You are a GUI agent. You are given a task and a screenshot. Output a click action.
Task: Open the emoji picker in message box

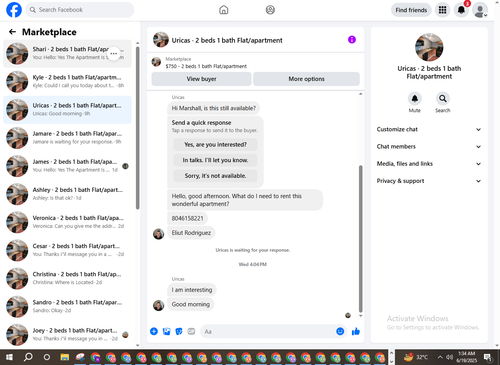pyautogui.click(x=340, y=331)
